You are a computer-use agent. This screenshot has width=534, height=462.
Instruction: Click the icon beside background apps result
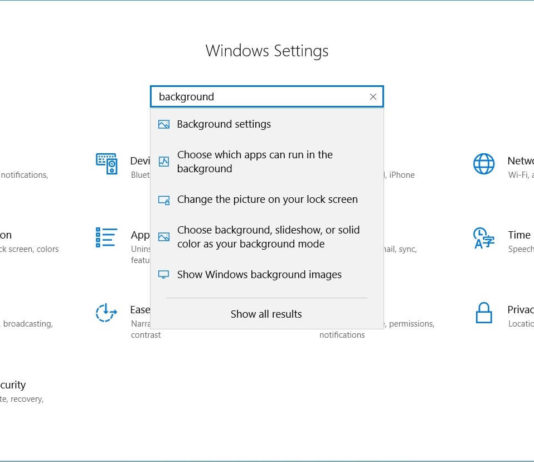point(164,162)
